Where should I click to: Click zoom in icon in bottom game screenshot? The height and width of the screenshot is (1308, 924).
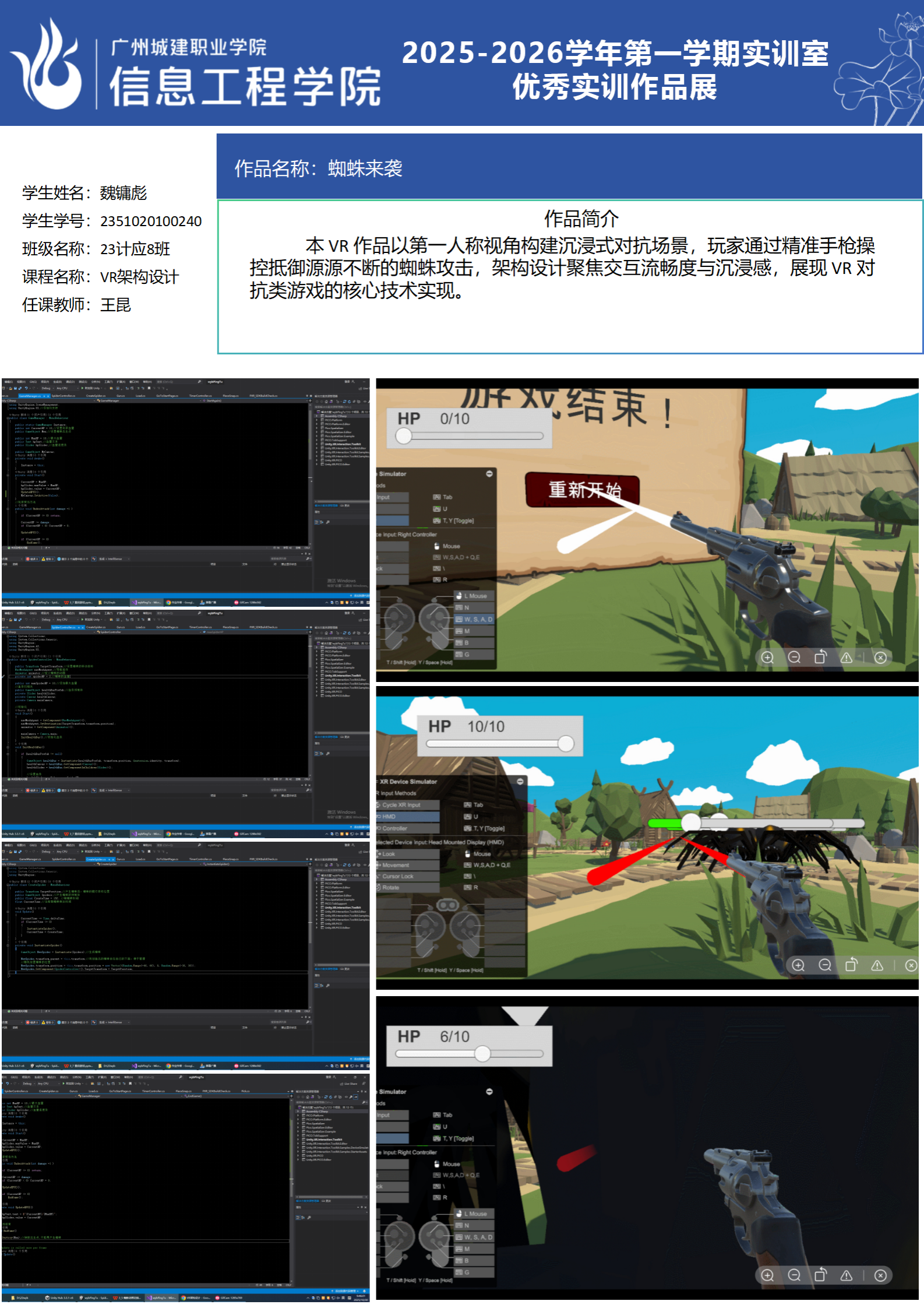767,1275
